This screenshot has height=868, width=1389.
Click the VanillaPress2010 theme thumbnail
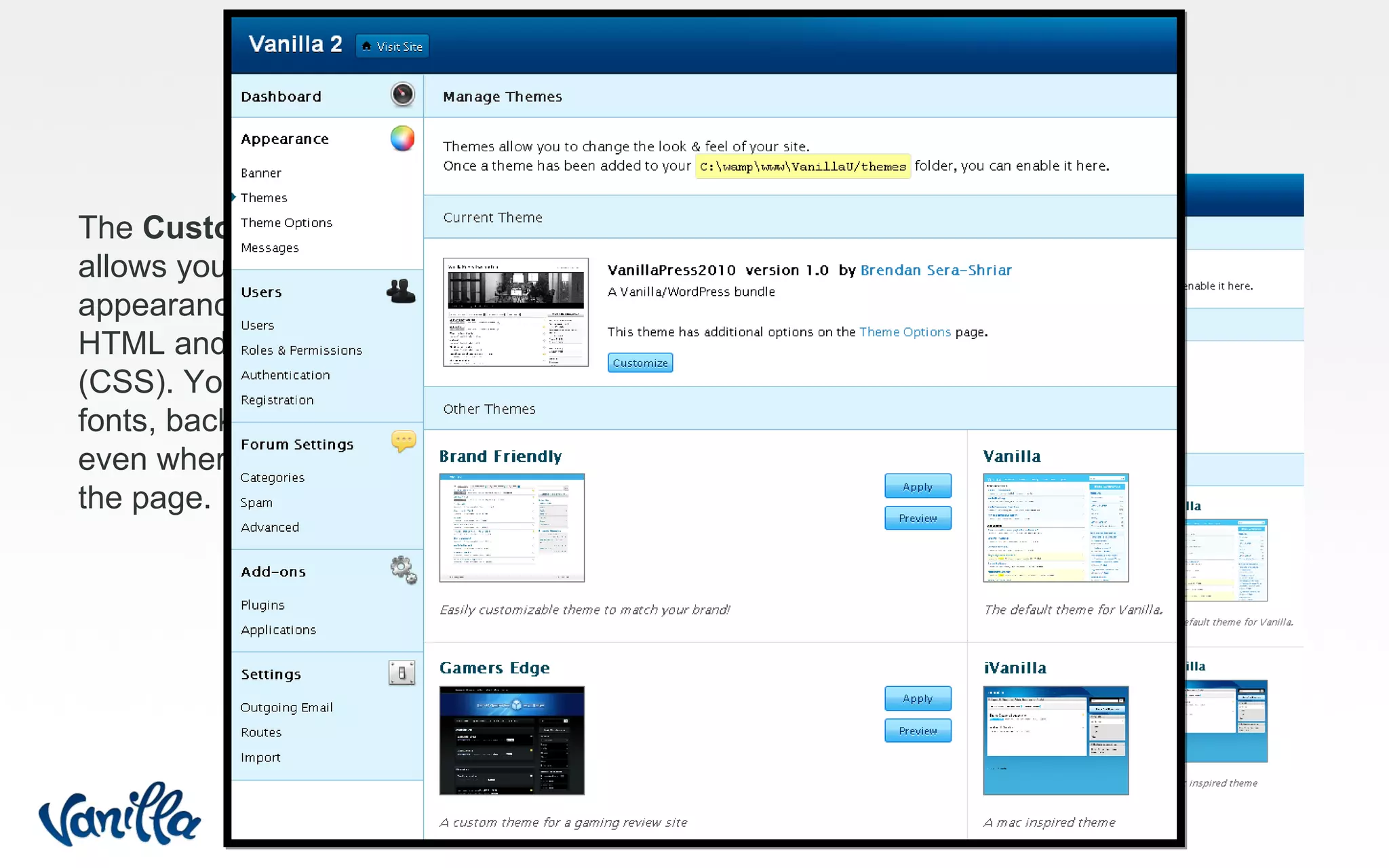[x=515, y=312]
